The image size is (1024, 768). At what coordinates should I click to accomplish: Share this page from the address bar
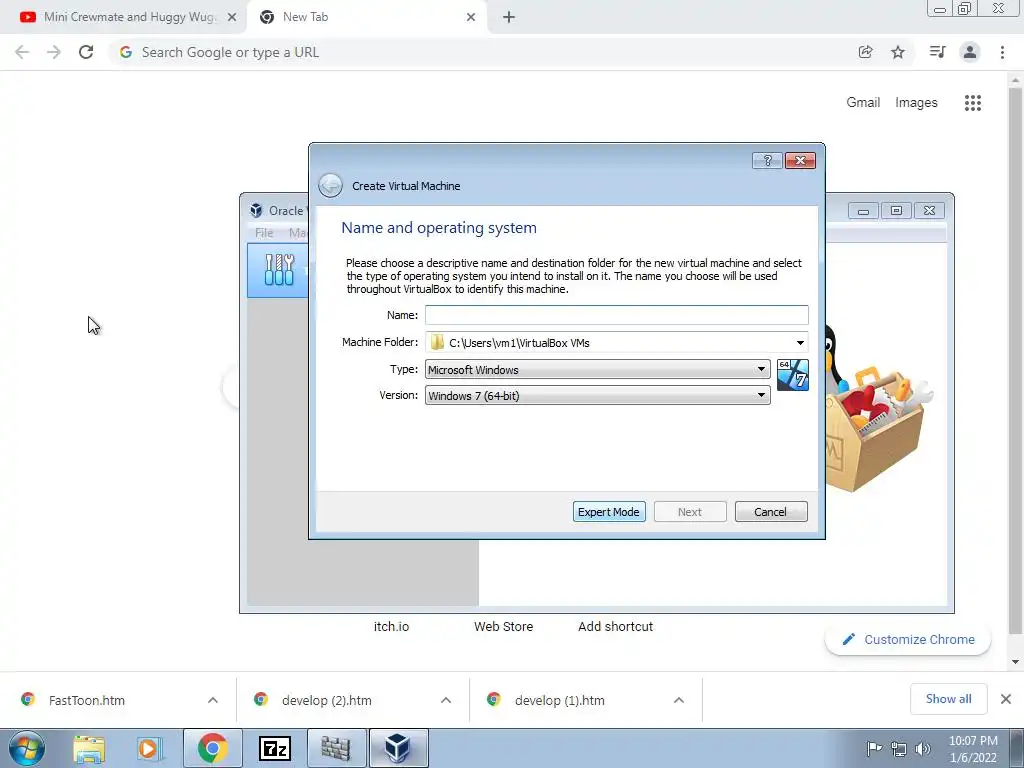click(x=865, y=52)
